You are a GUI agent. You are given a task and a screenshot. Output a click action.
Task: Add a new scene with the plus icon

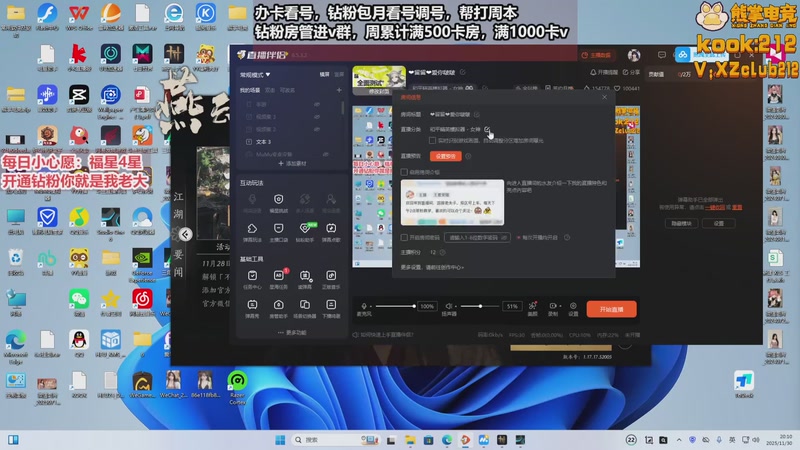(339, 90)
